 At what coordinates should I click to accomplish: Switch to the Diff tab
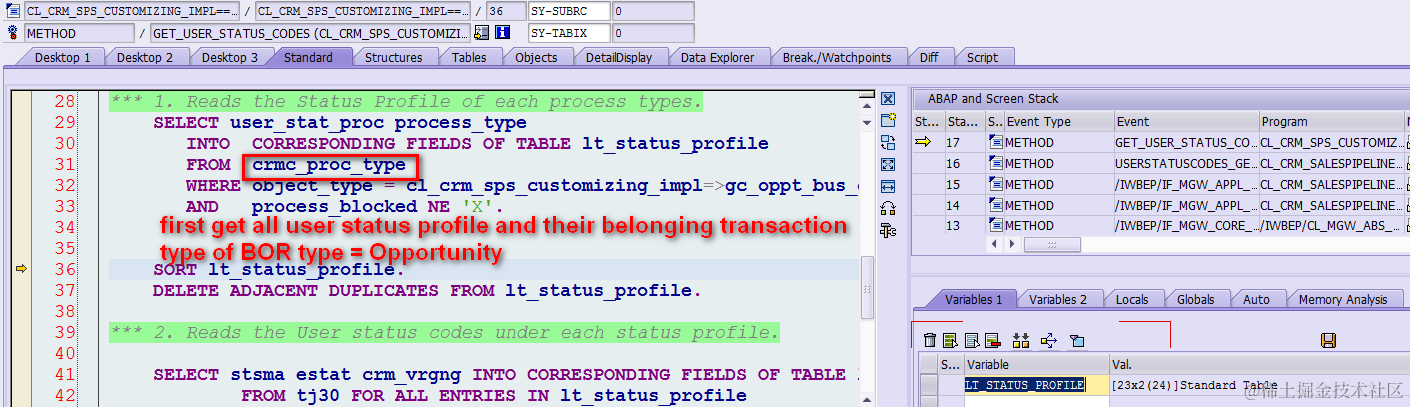tap(929, 58)
